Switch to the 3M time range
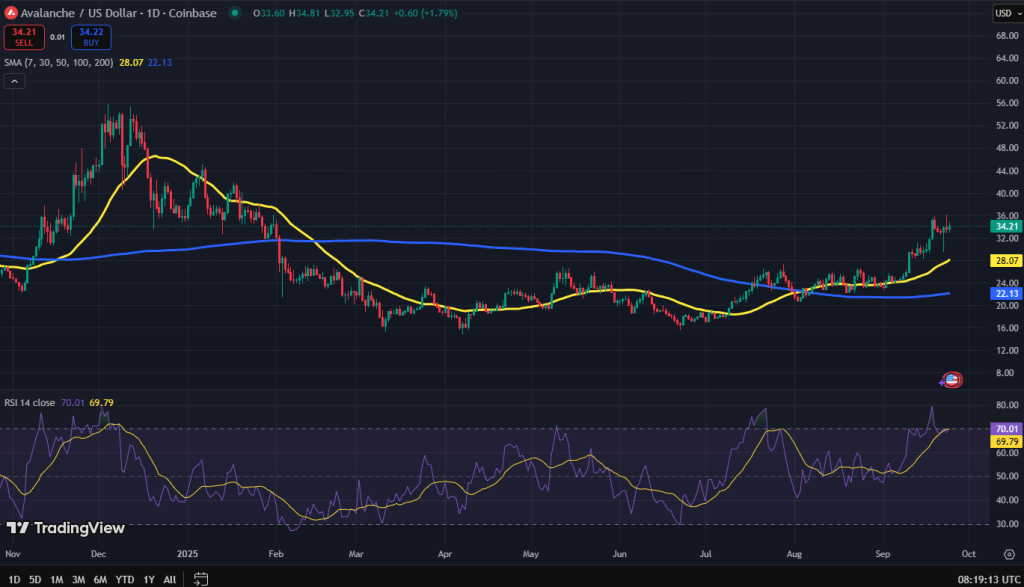Viewport: 1024px width, 587px height. pyautogui.click(x=79, y=579)
